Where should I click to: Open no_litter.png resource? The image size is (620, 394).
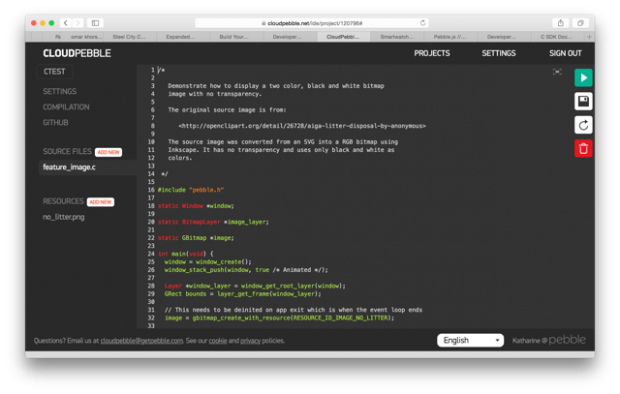click(x=64, y=217)
